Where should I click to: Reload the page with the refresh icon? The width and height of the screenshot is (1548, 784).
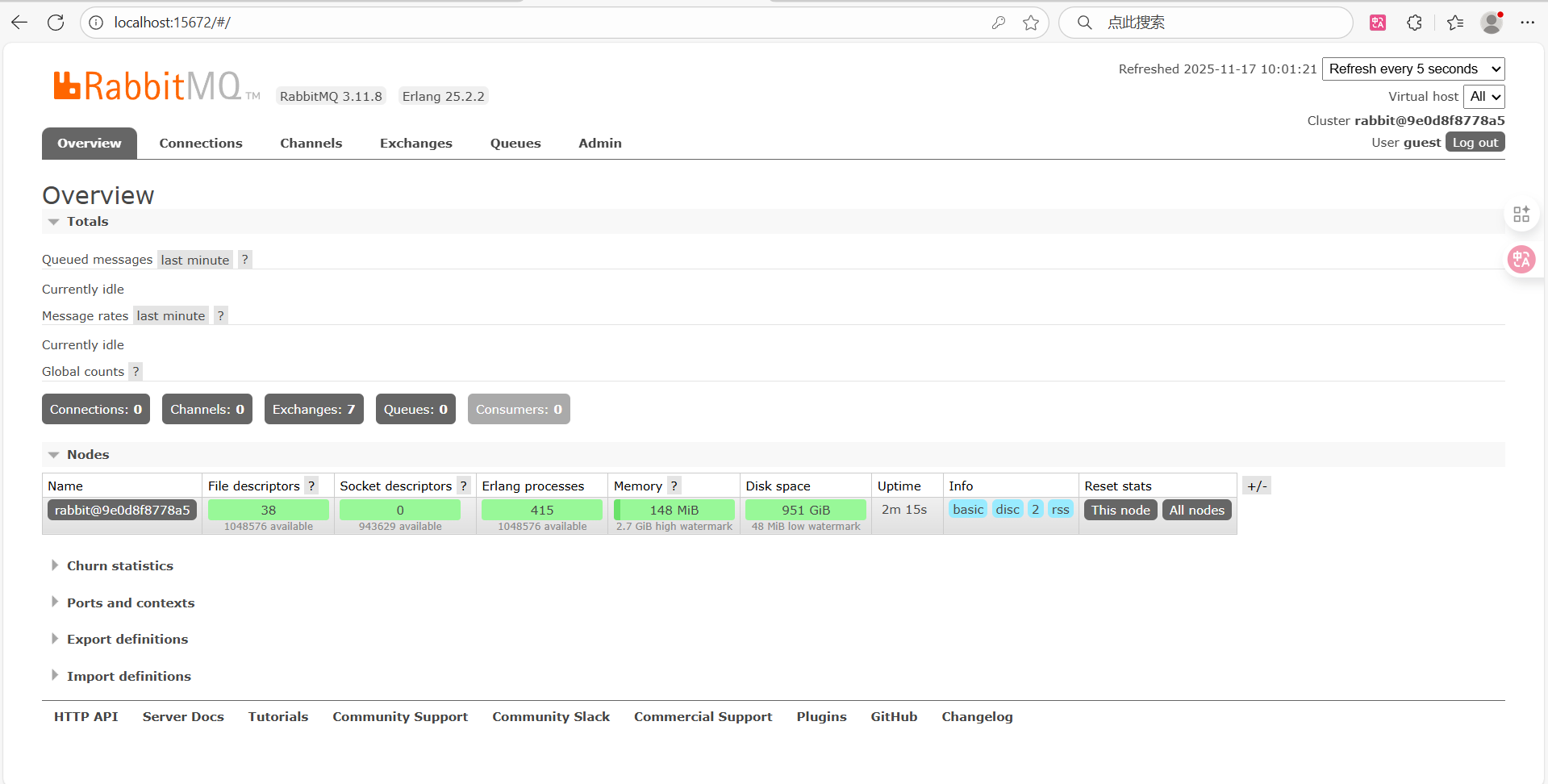pyautogui.click(x=56, y=23)
